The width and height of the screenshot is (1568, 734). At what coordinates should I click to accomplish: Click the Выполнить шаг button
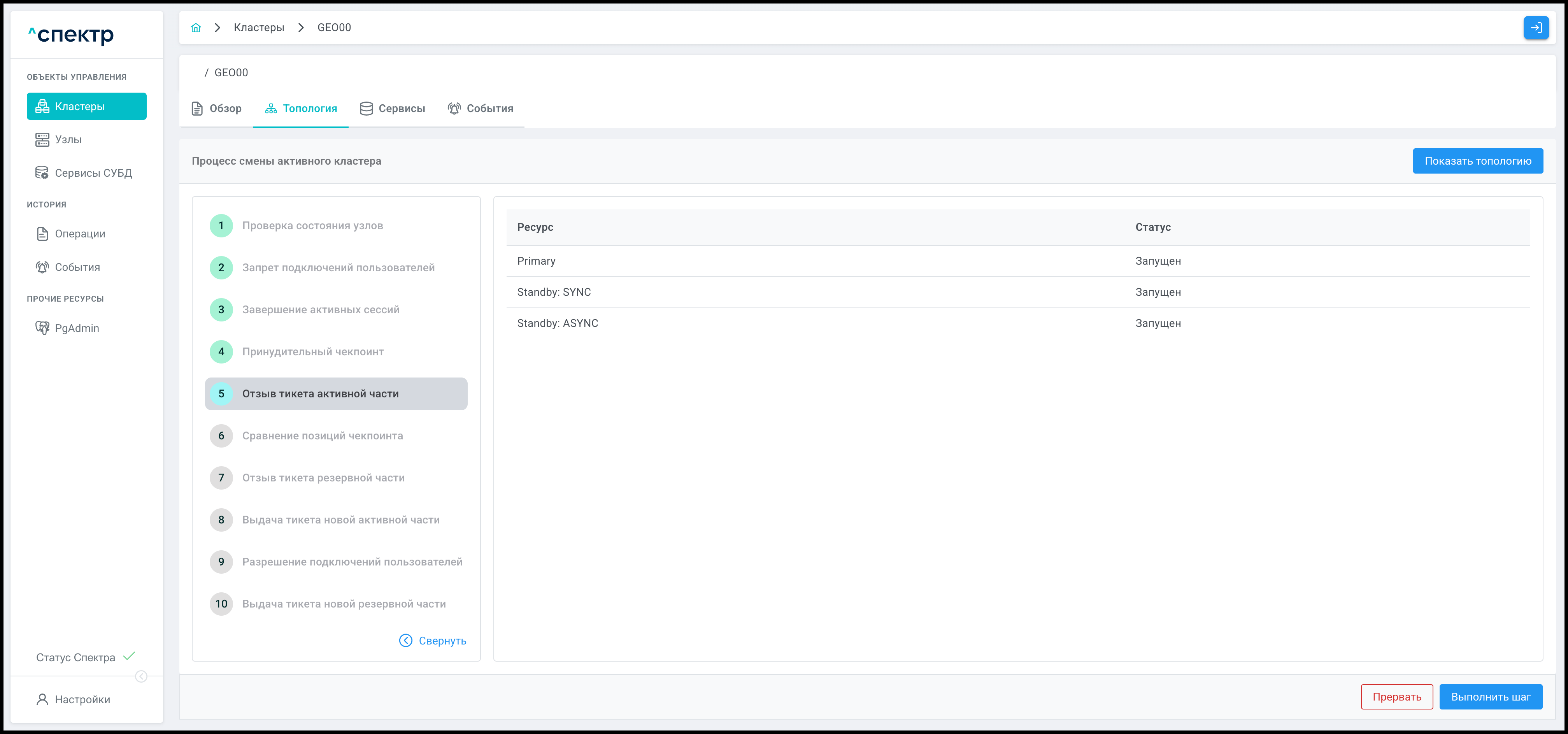coord(1490,697)
